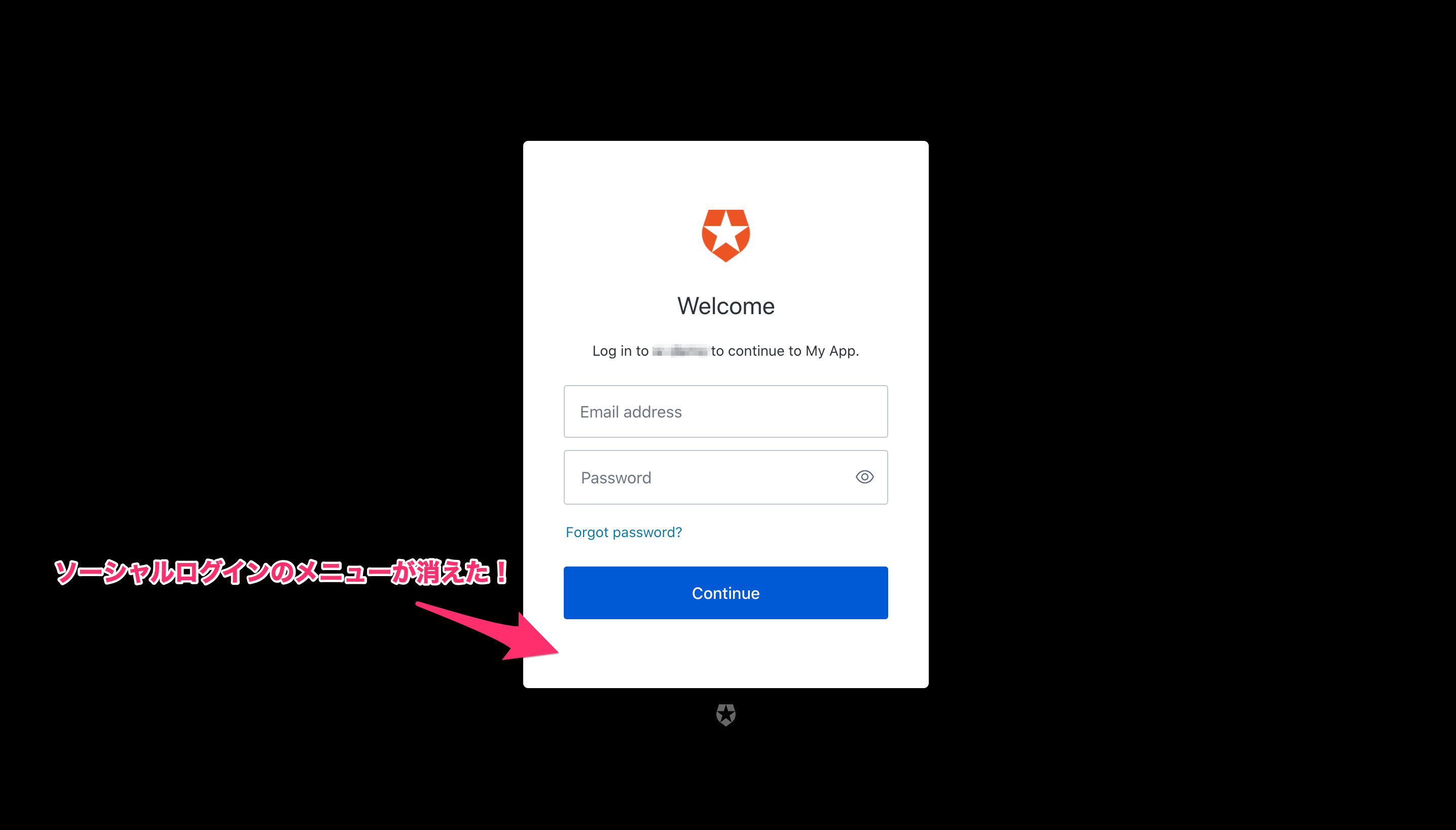This screenshot has height=830, width=1456.
Task: Click the pink Japanese annotation text
Action: (280, 572)
